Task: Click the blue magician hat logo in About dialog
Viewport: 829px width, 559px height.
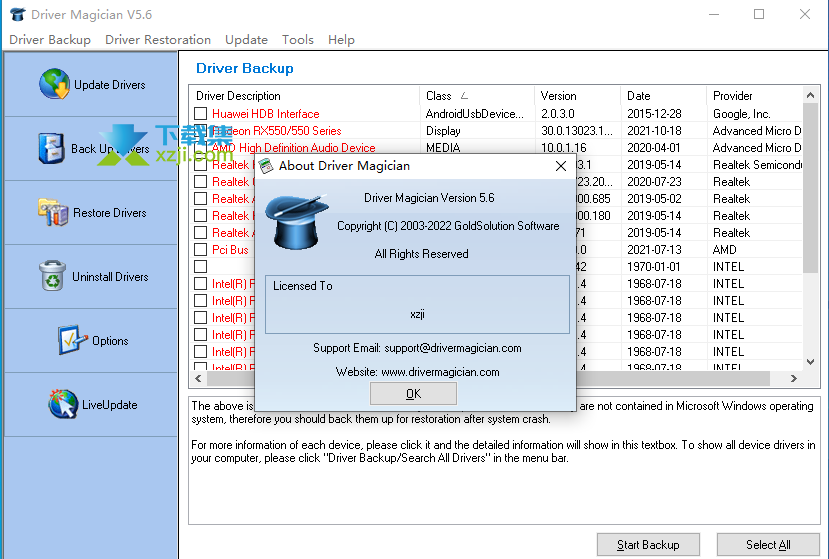Action: pos(297,222)
